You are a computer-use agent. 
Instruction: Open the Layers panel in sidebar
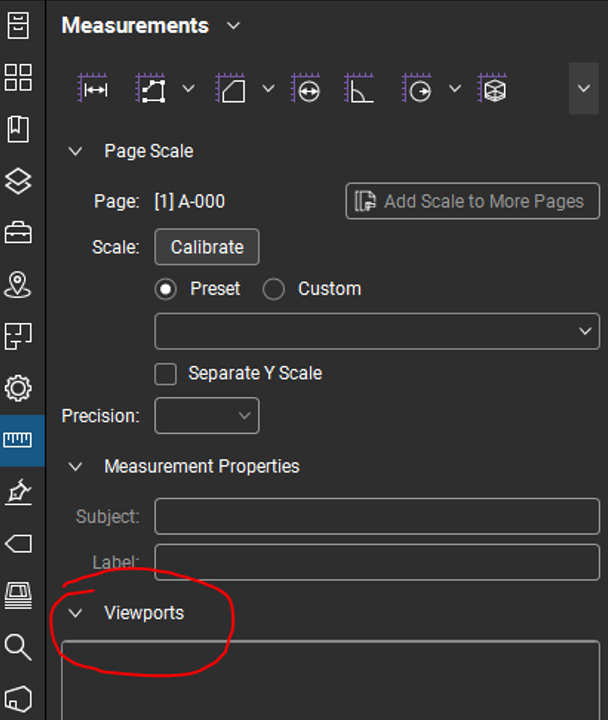click(18, 181)
